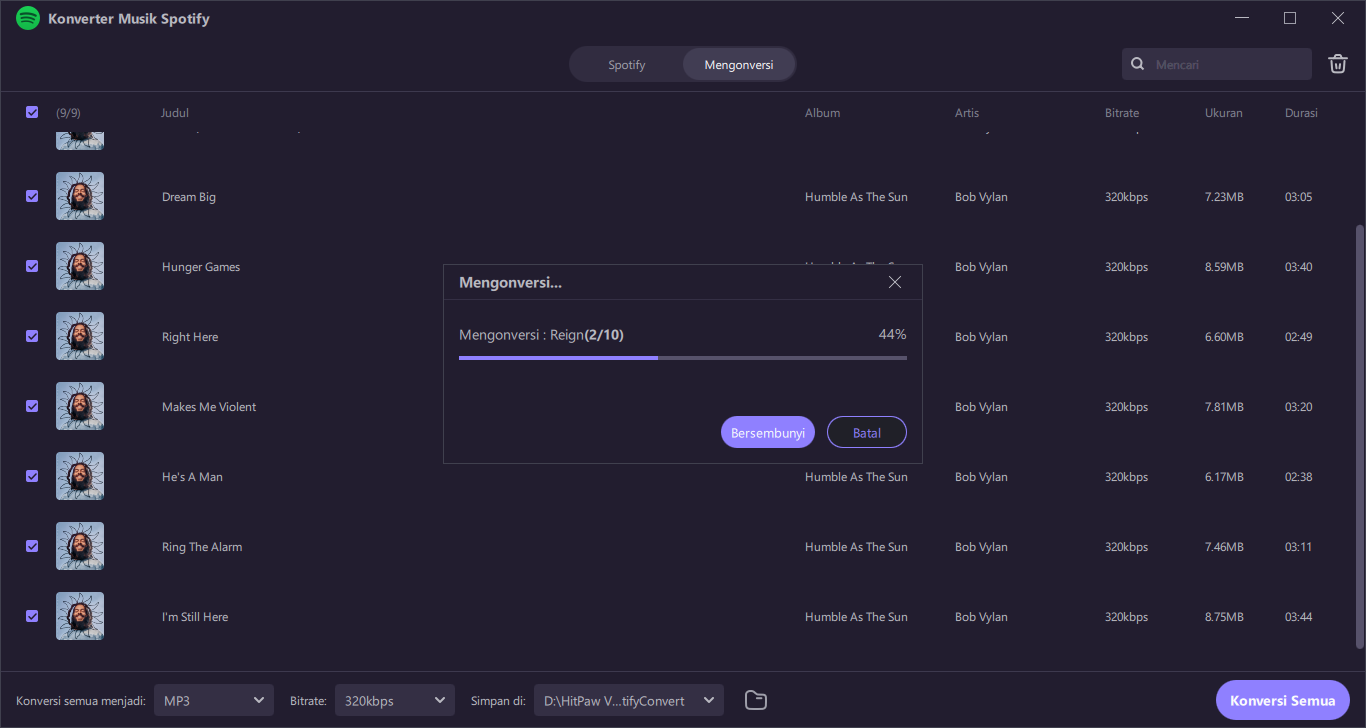The width and height of the screenshot is (1366, 728).
Task: Uncheck the Makes Me Violent checkbox
Action: click(32, 406)
